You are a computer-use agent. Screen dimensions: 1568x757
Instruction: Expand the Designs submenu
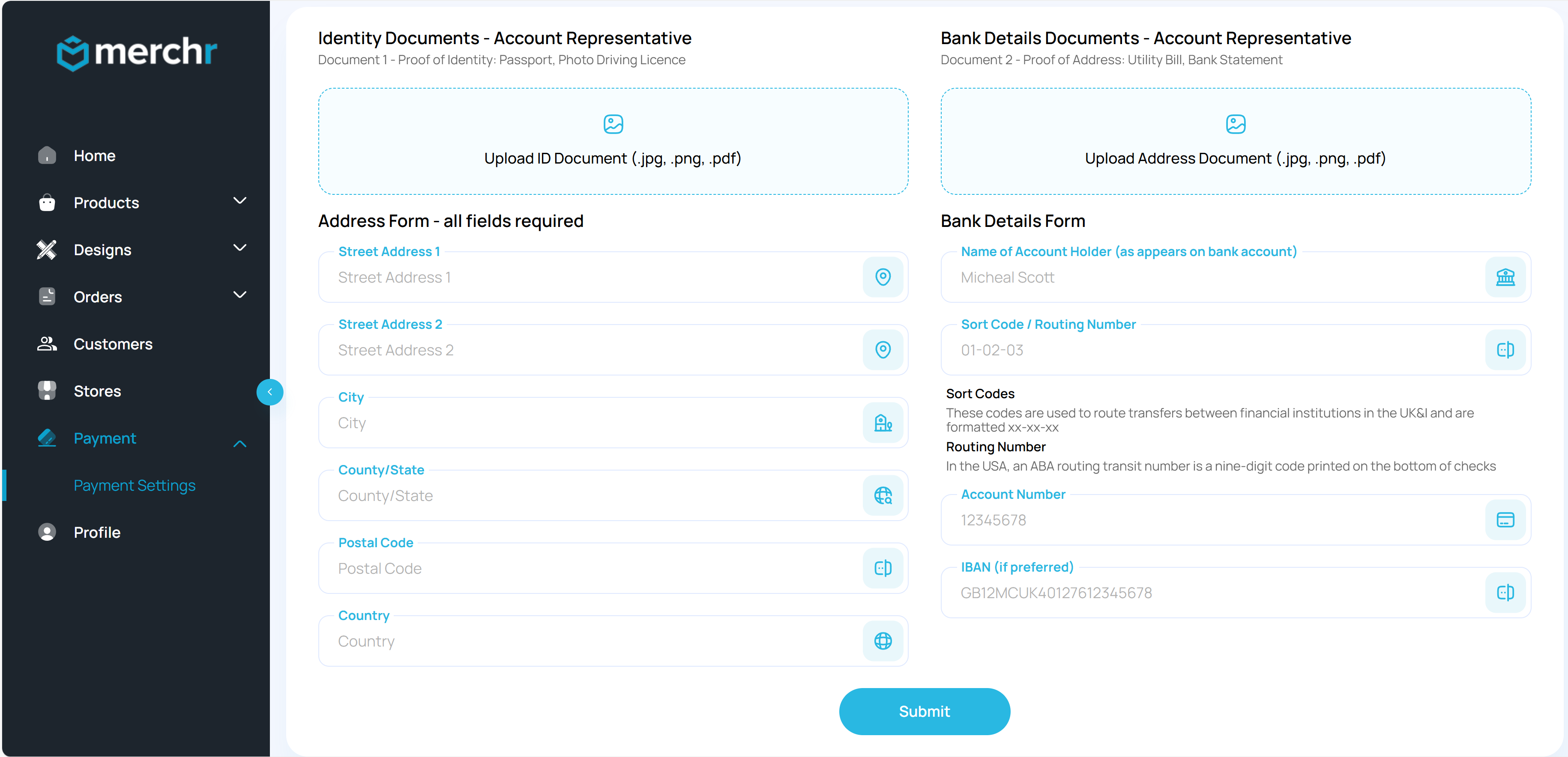pyautogui.click(x=240, y=248)
